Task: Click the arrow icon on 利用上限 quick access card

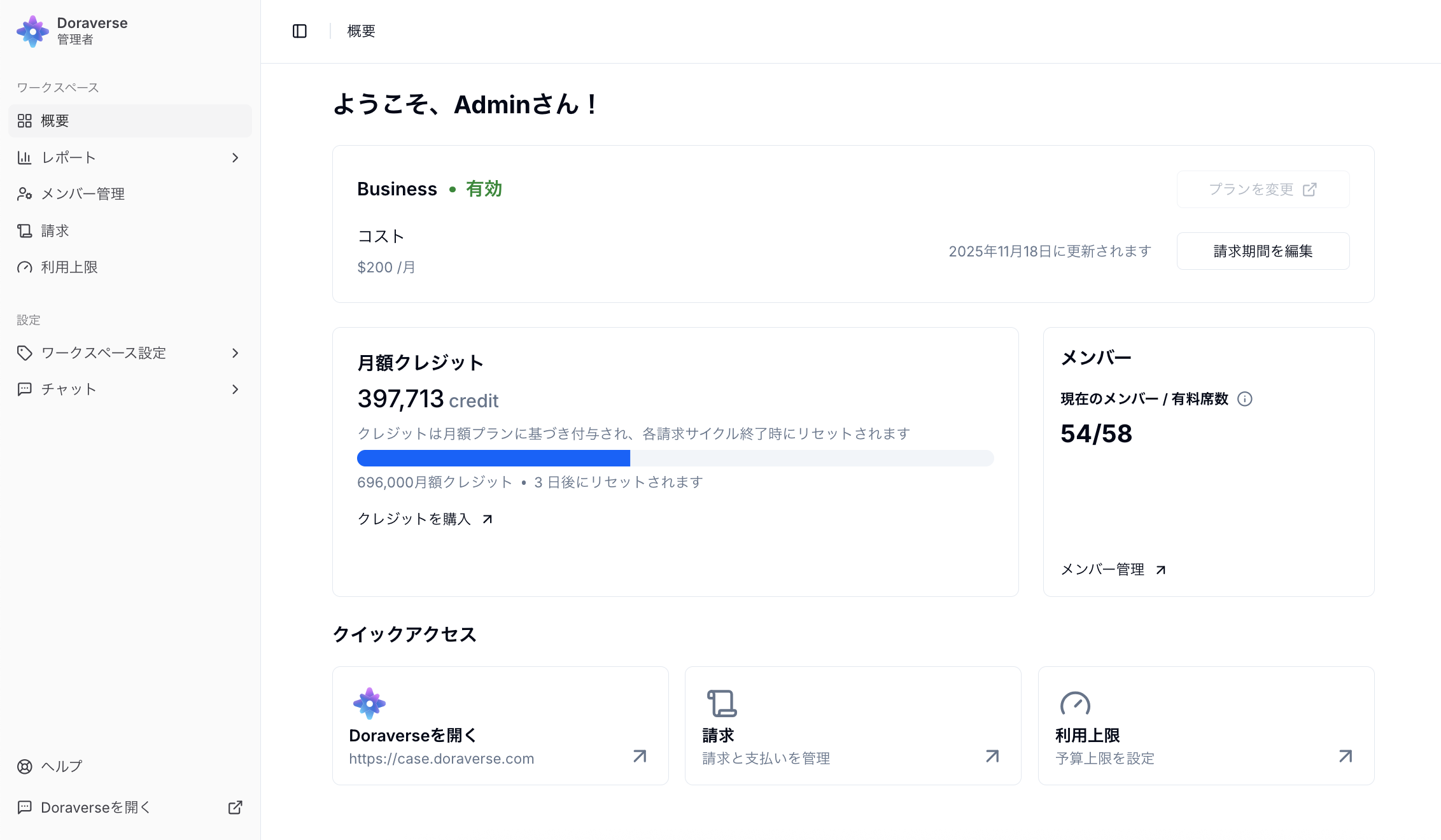Action: [x=1346, y=756]
